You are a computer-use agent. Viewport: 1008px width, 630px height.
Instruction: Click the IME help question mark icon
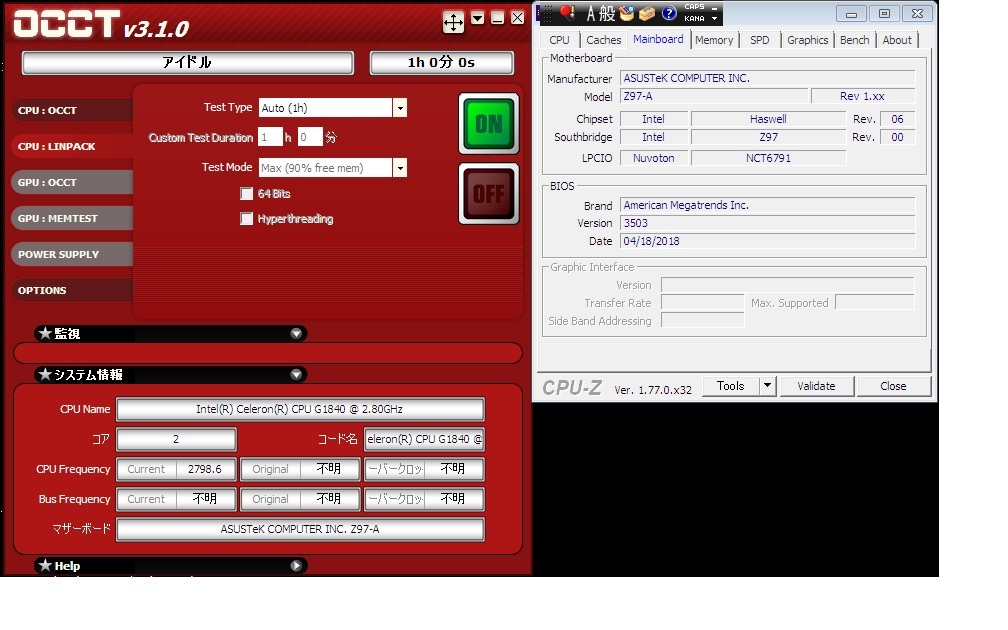point(669,13)
